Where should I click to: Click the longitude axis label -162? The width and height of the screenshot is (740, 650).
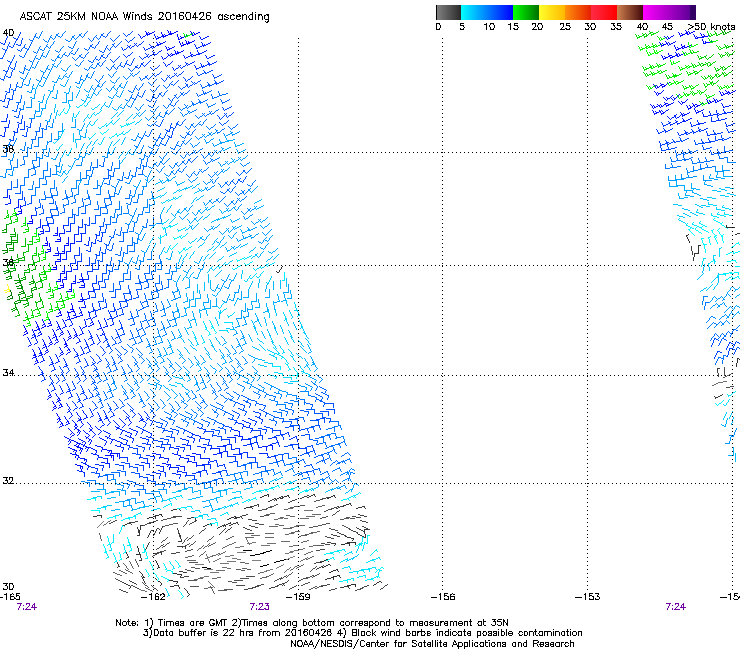pyautogui.click(x=153, y=597)
